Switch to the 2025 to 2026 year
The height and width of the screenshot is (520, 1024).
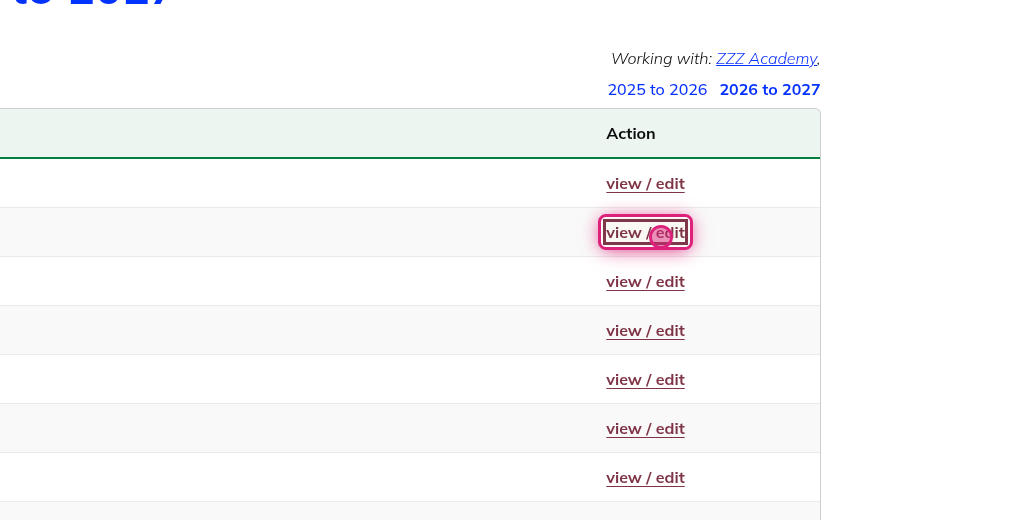657,89
